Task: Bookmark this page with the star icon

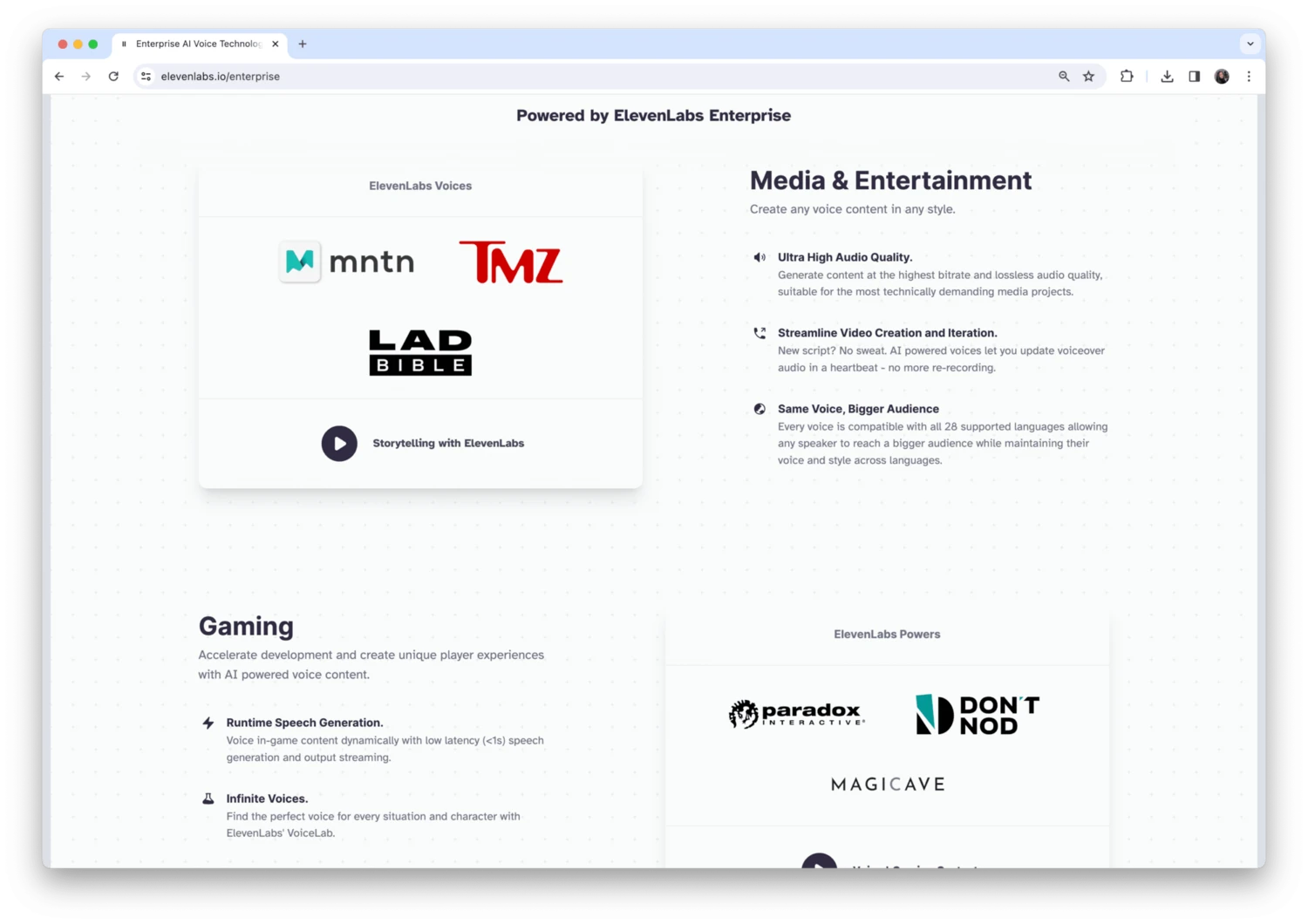Action: point(1088,77)
